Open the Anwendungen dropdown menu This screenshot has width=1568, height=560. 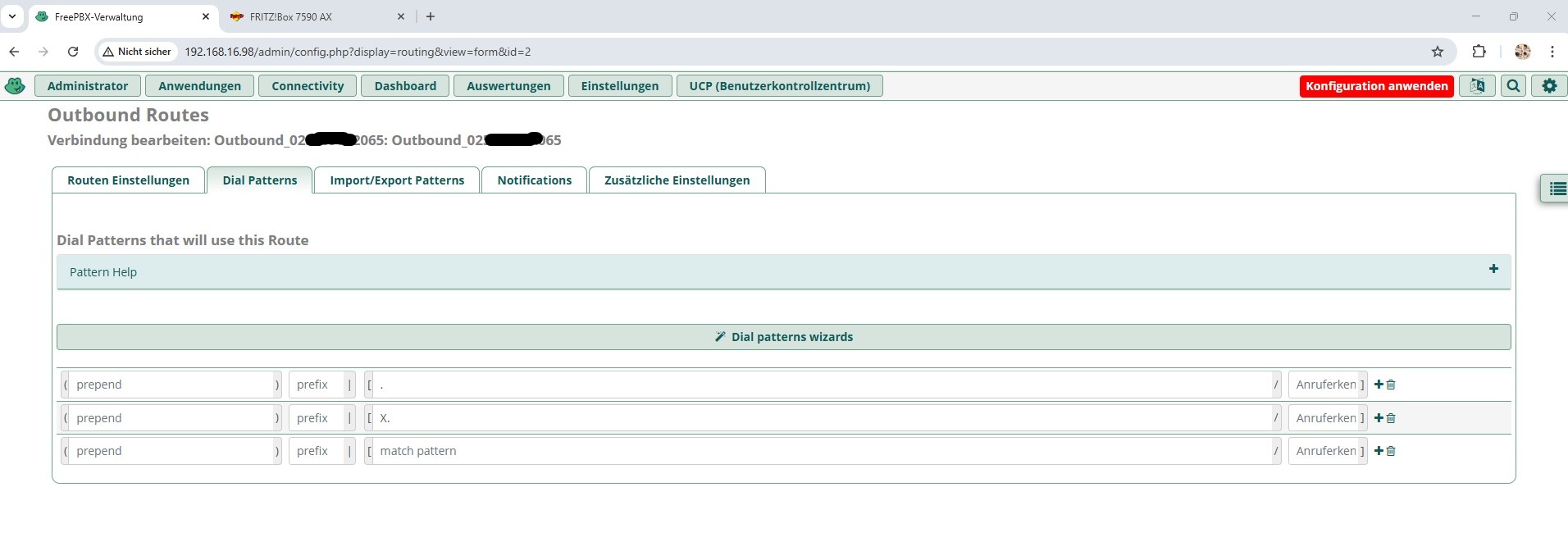(x=199, y=86)
